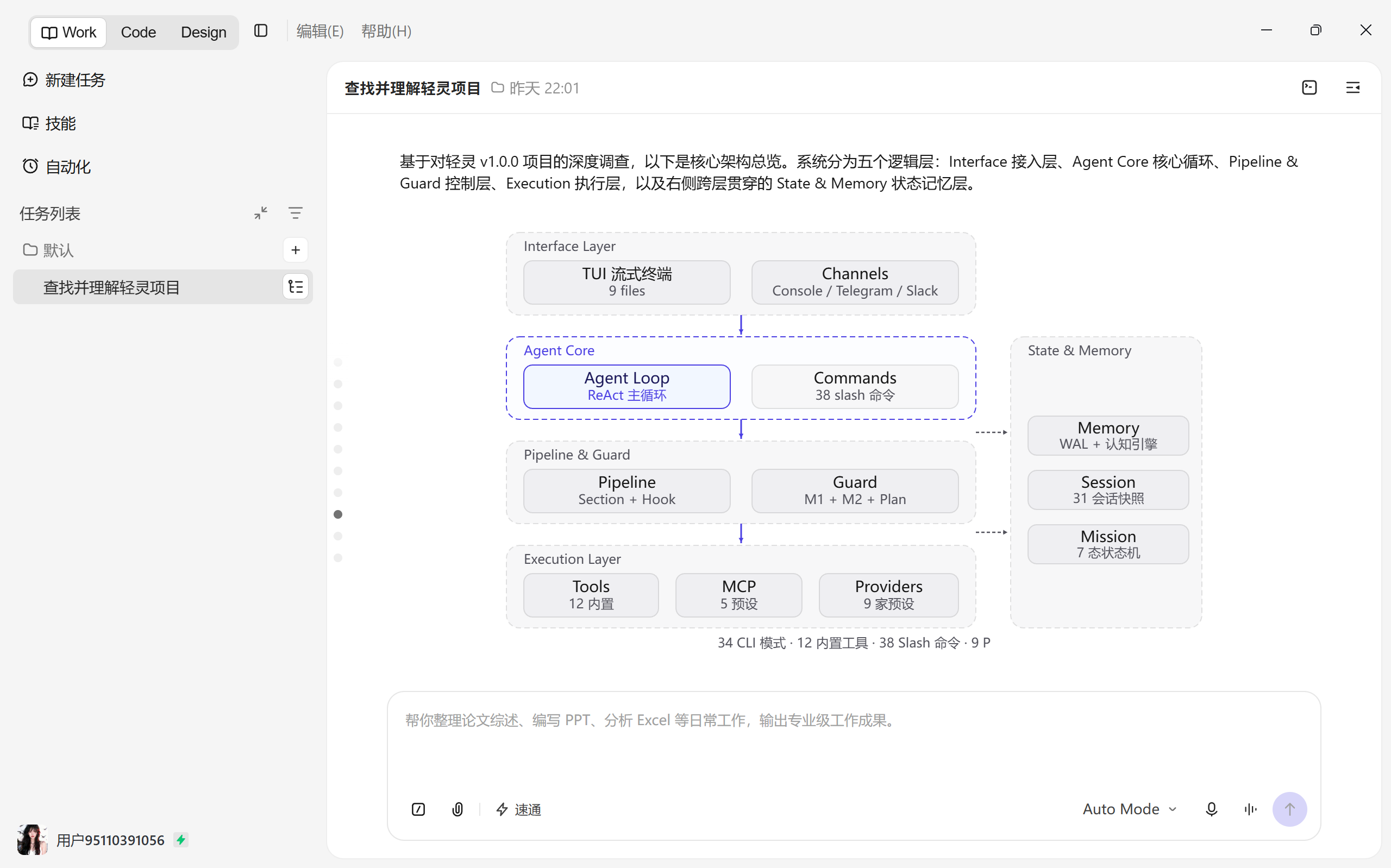Open the Auto Mode dropdown

click(x=1129, y=809)
